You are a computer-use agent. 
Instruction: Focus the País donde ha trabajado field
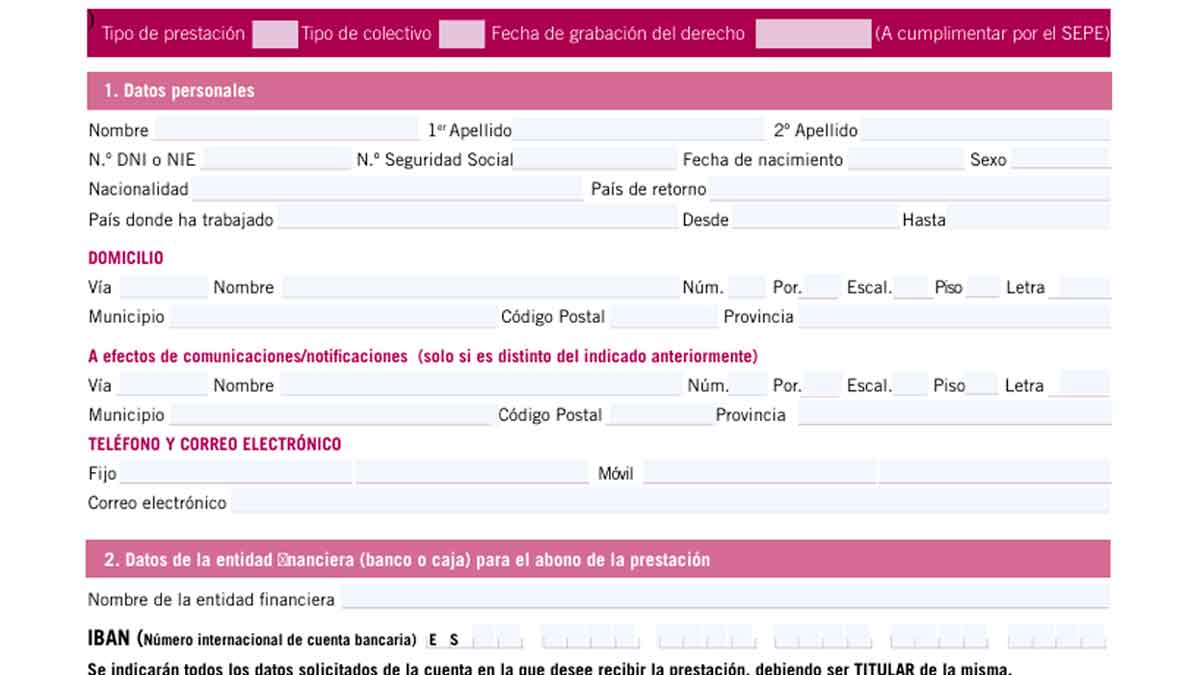[477, 219]
